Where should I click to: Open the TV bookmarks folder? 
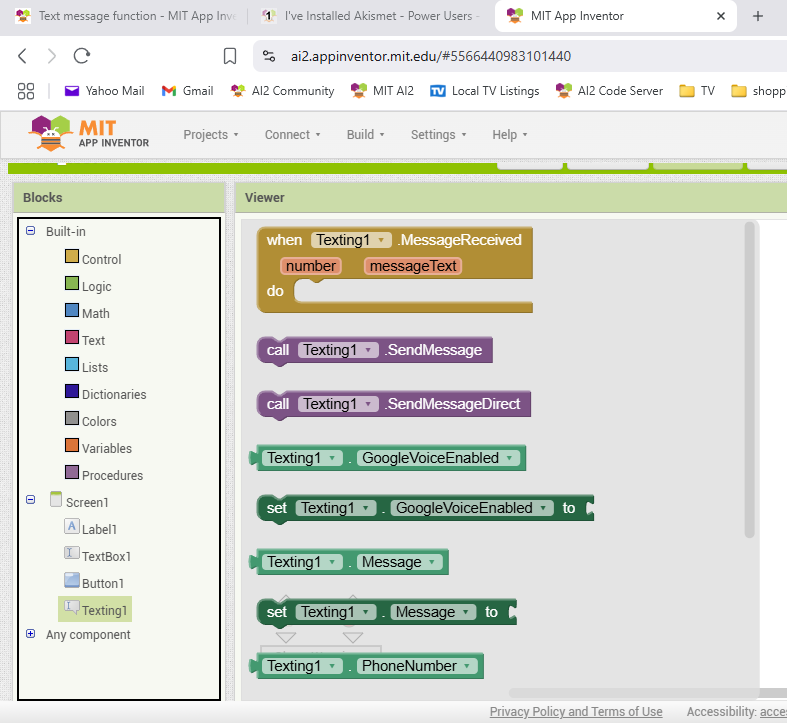point(697,91)
